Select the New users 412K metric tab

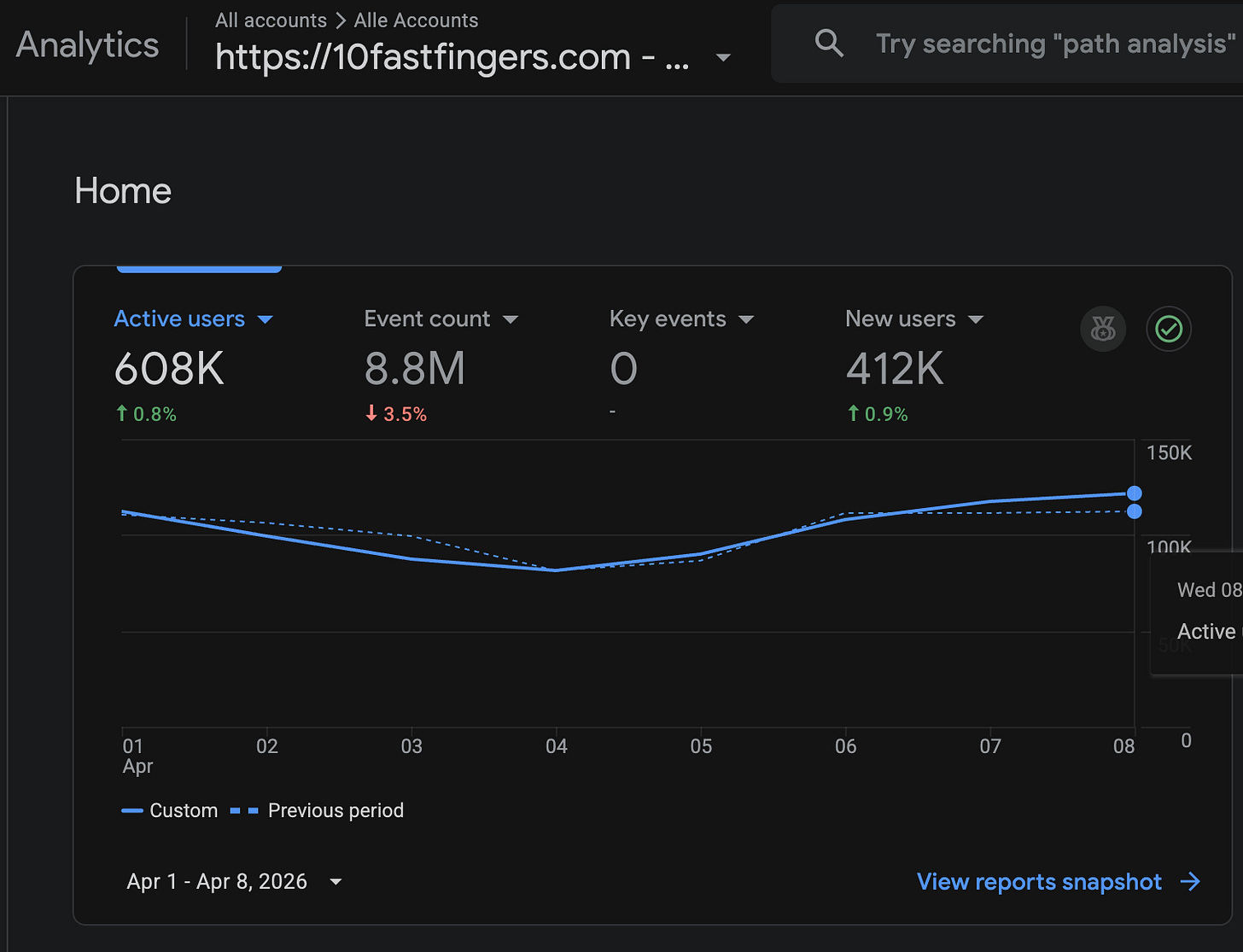(x=914, y=365)
